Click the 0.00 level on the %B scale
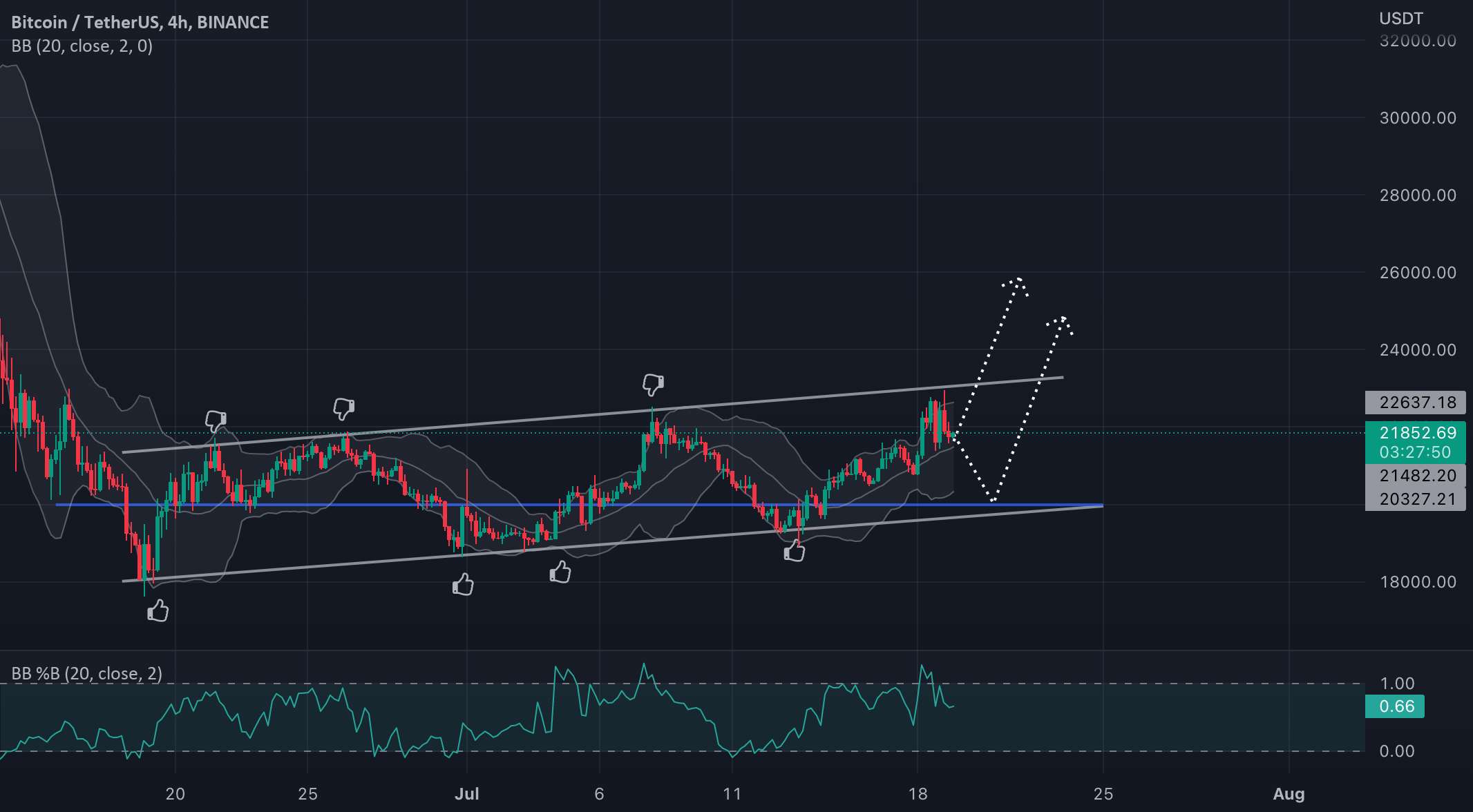This screenshot has width=1473, height=812. pos(1397,751)
